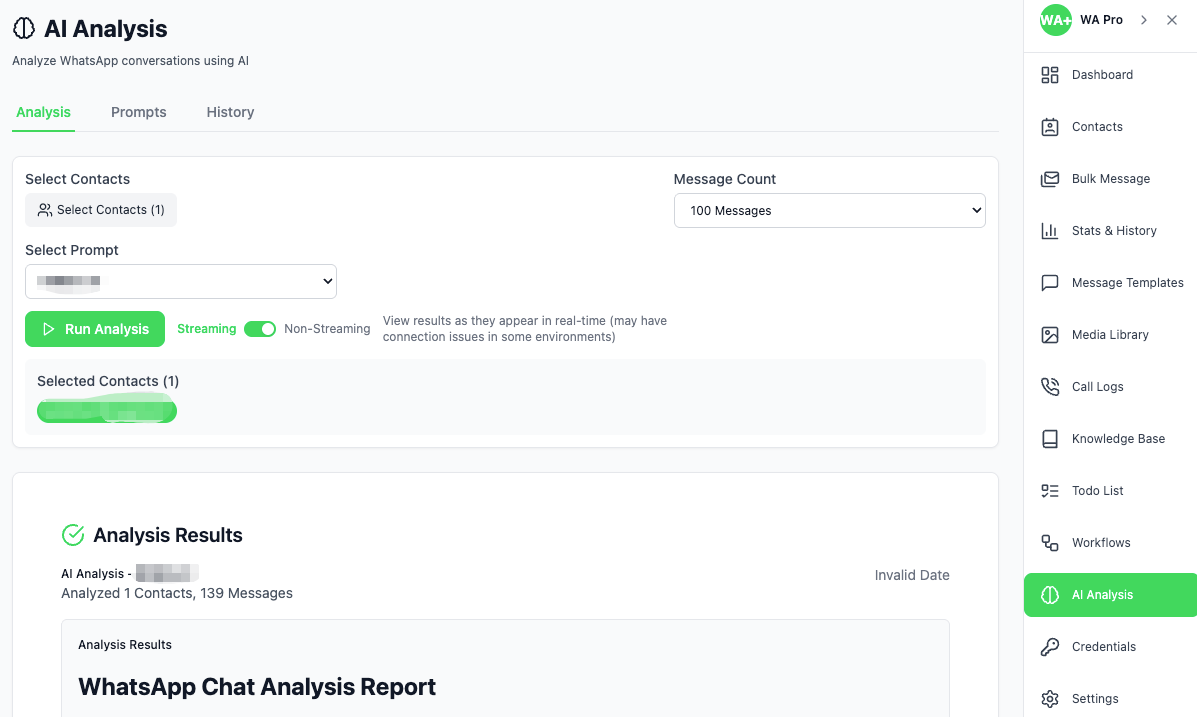Image resolution: width=1197 pixels, height=717 pixels.
Task: Click the WA+ green logo avatar
Action: (1055, 20)
